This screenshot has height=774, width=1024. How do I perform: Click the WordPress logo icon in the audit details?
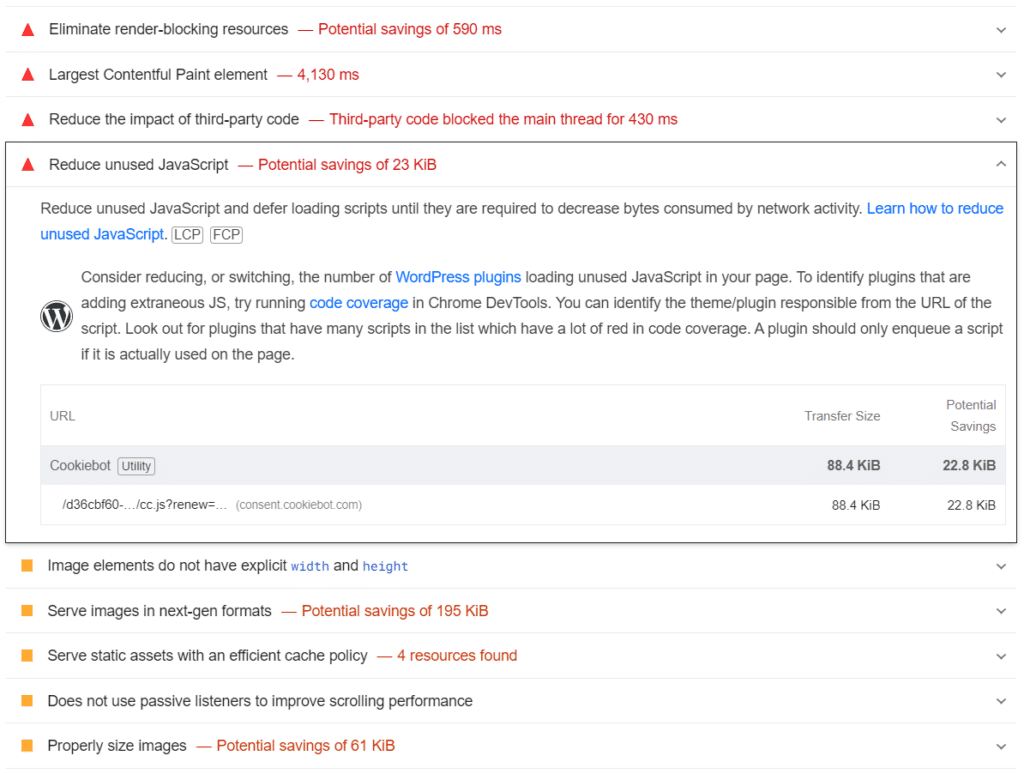(x=56, y=316)
